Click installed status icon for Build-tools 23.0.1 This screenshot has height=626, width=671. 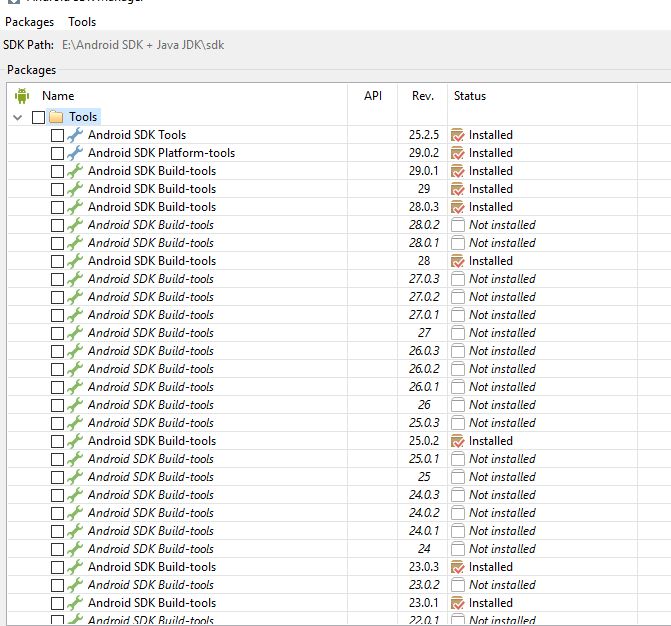[458, 603]
